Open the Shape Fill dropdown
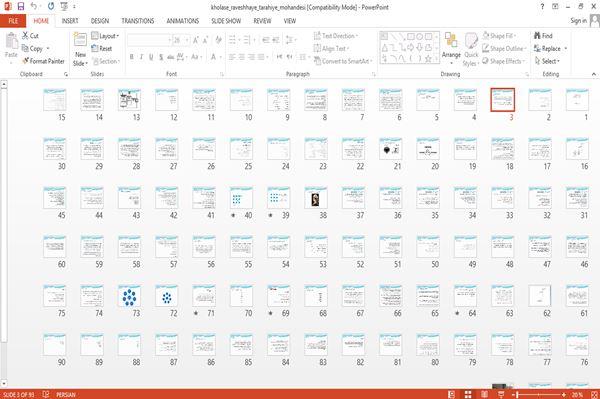 499,36
